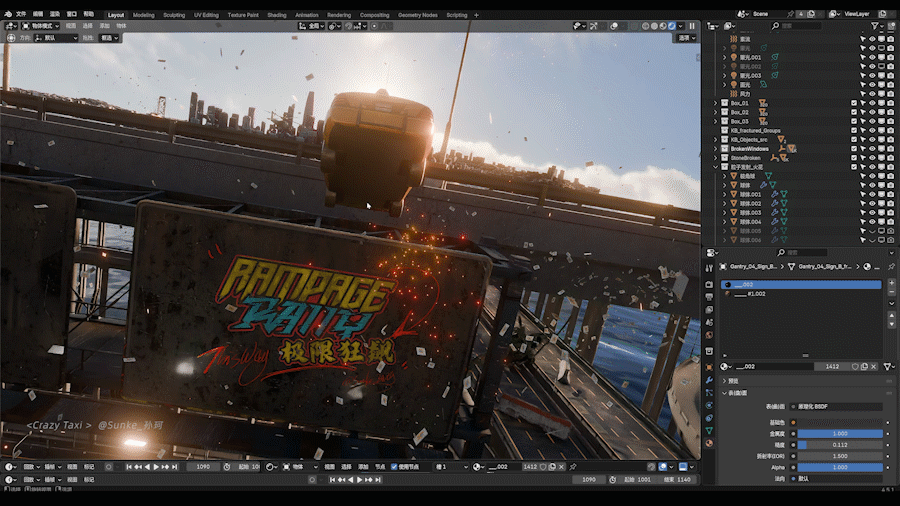This screenshot has width=900, height=506.
Task: Switch to the Sculpting workspace tab
Action: (174, 15)
